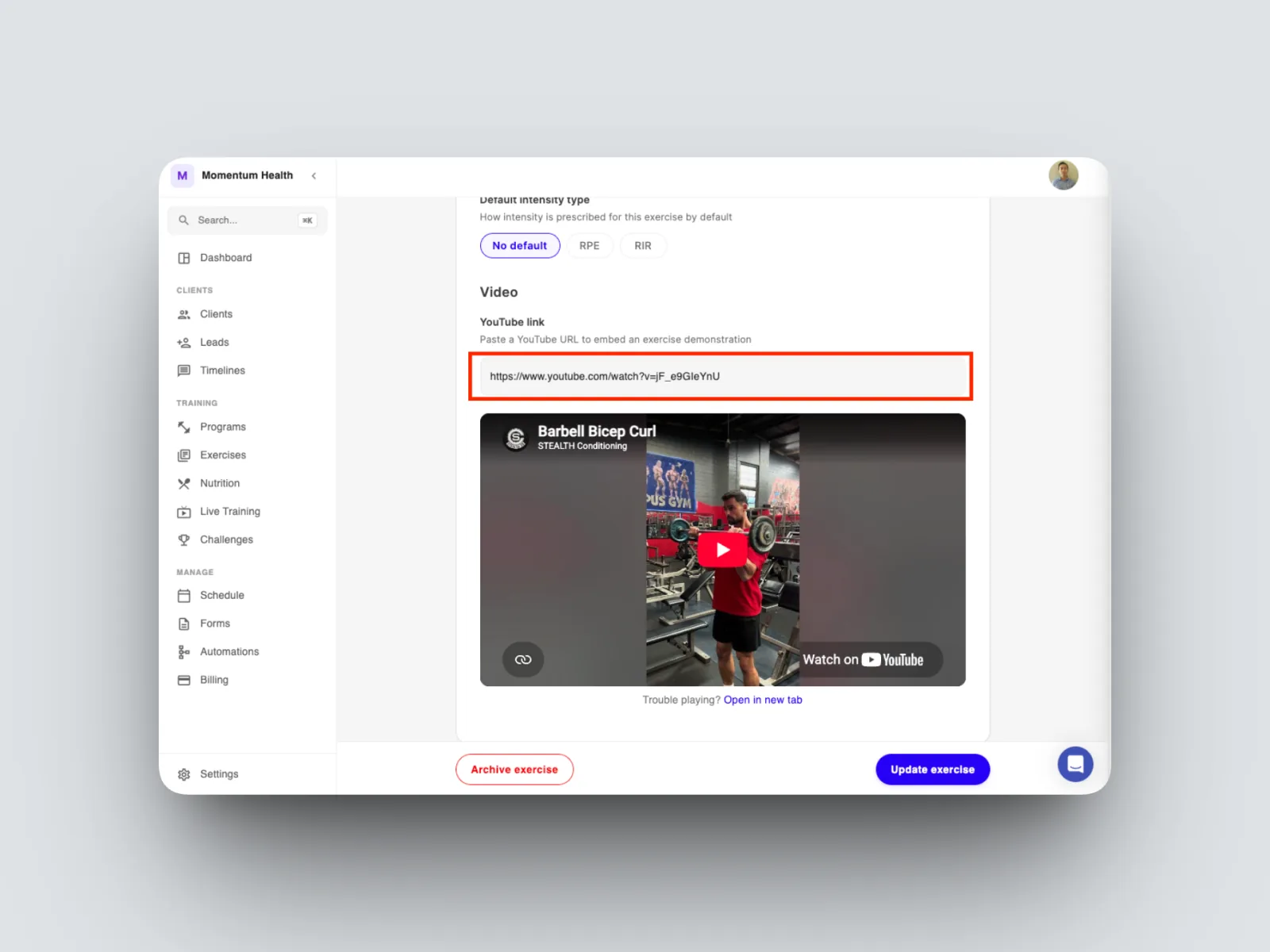Click the Forms document icon
The image size is (1270, 952).
184,624
